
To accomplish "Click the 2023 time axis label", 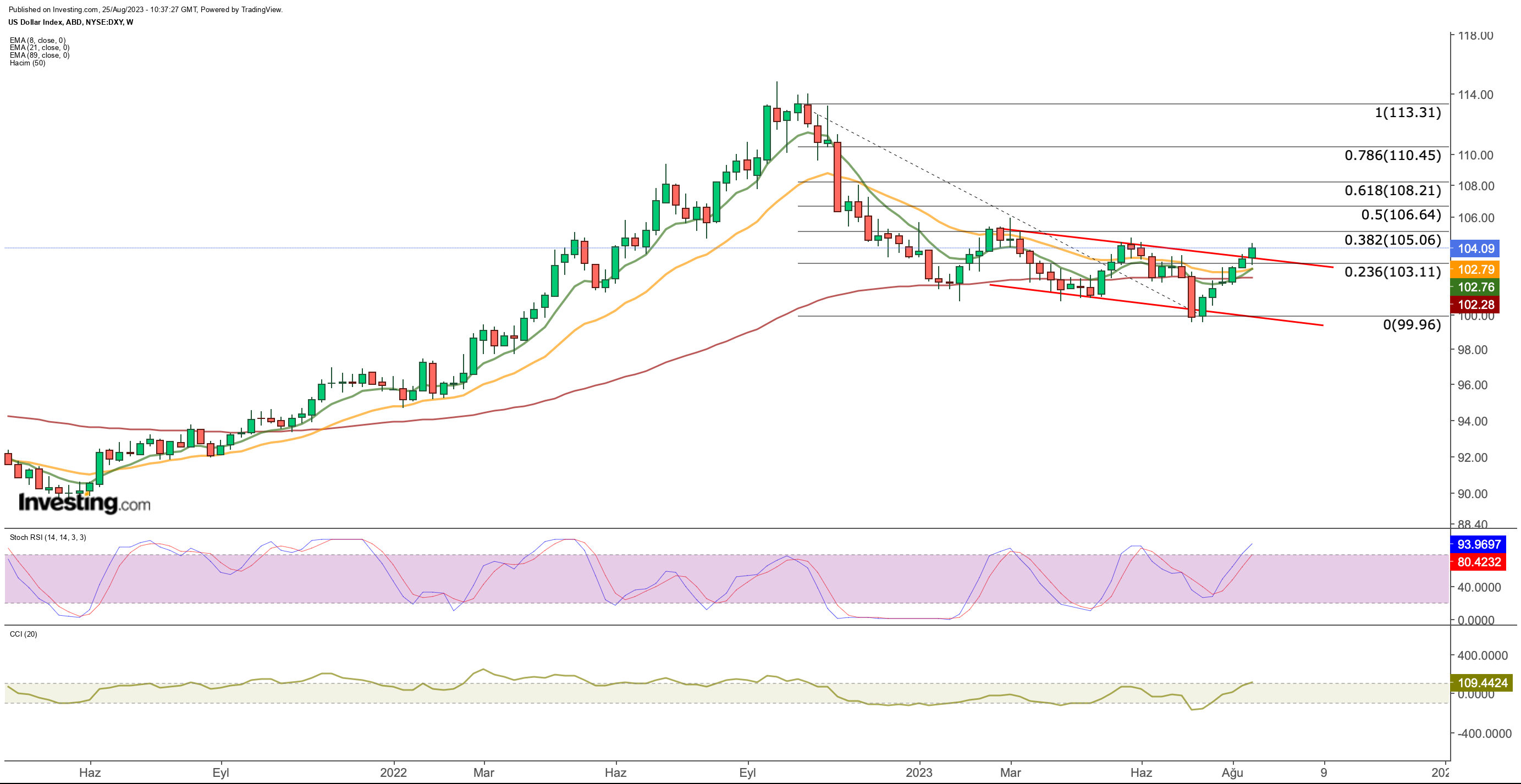I will point(919,773).
